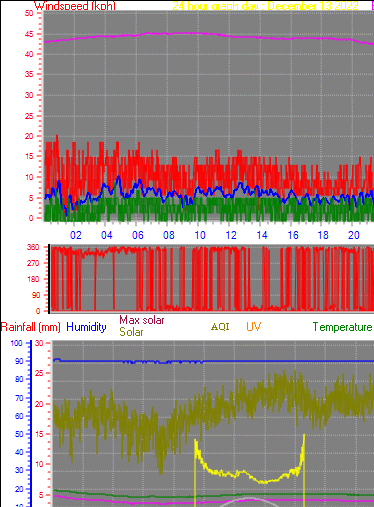Click the yellow '24 hour graph day : December 13 2022' heading
Viewport: 374px width, 507px height.
click(x=265, y=6)
